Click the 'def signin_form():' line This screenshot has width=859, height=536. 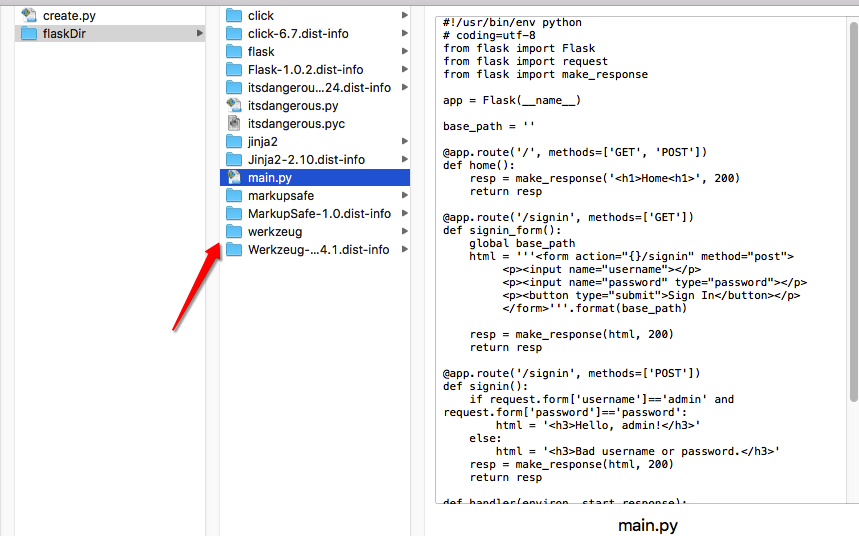pos(502,230)
